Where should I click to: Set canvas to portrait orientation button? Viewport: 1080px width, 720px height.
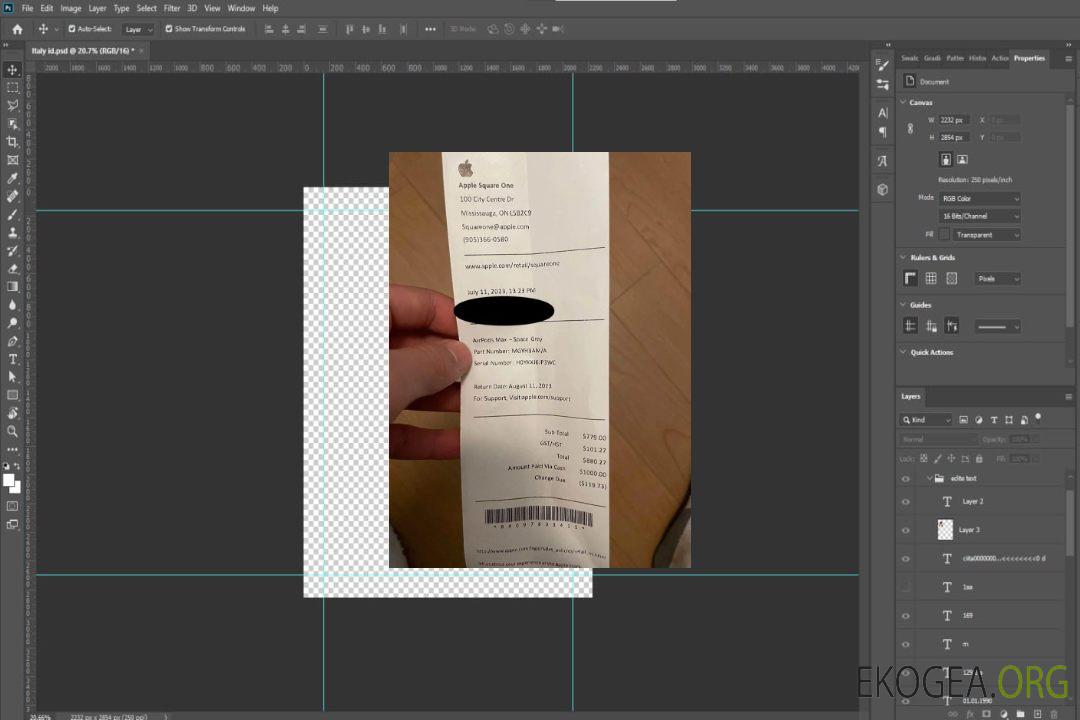pyautogui.click(x=946, y=160)
